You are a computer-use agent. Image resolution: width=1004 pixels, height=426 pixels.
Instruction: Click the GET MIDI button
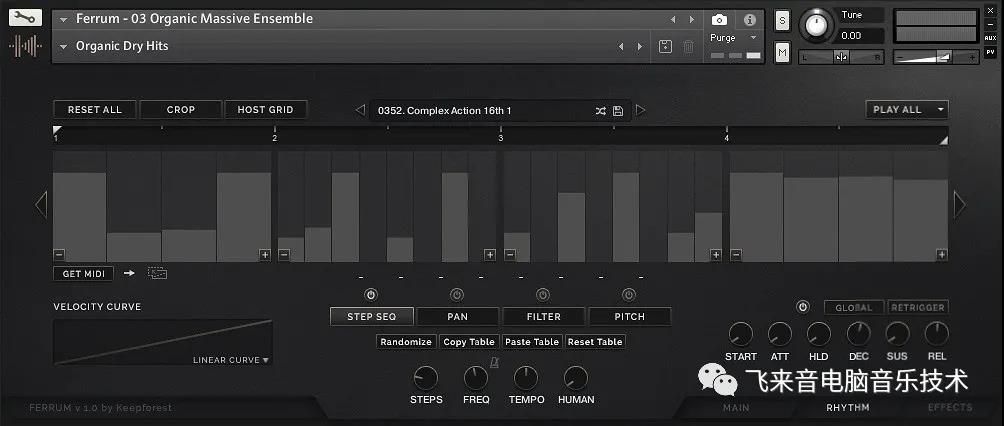click(x=83, y=274)
